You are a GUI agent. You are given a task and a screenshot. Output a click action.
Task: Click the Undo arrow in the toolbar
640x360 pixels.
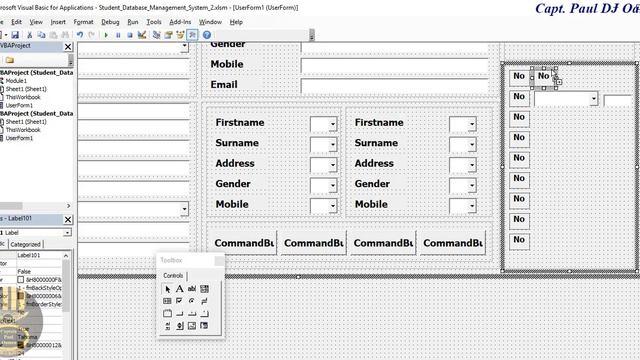(x=80, y=35)
